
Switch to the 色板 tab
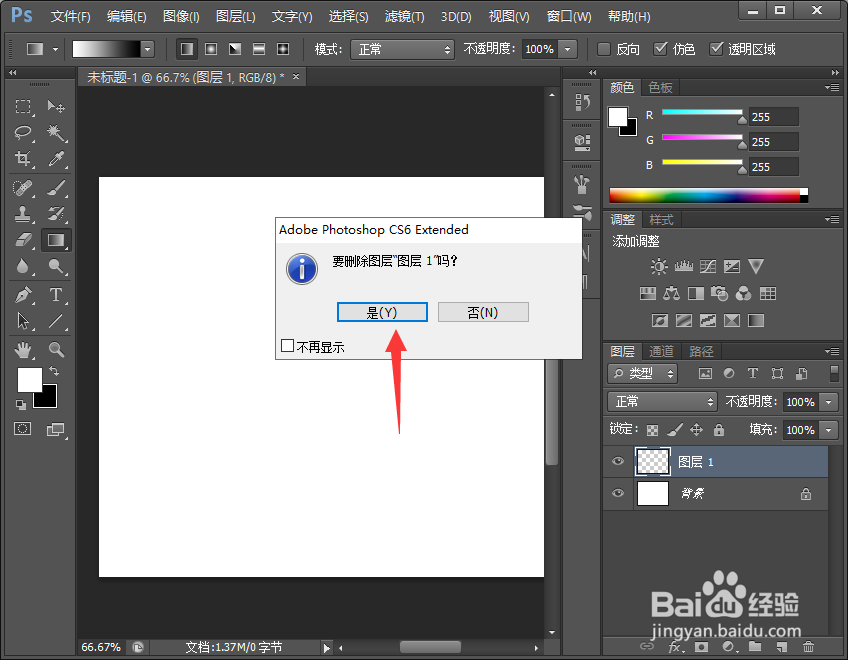click(x=660, y=88)
